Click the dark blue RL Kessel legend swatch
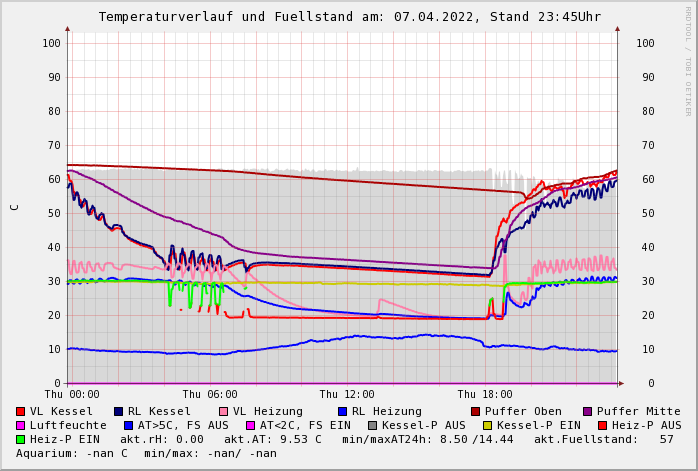Viewport: 698px width, 471px height. coord(118,412)
